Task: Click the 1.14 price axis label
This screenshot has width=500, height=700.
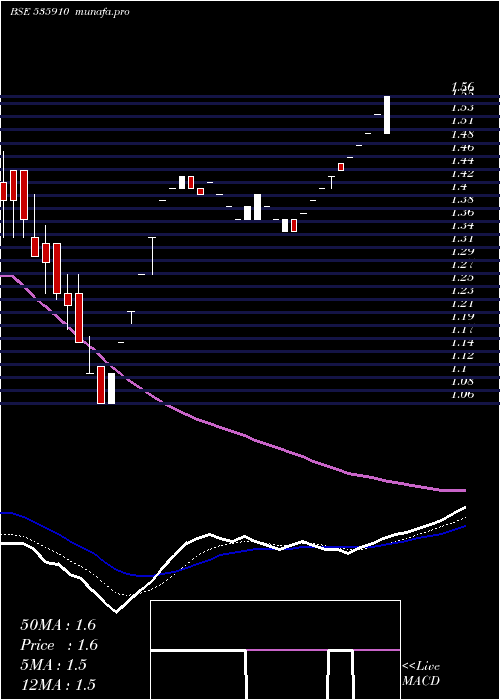Action: (462, 343)
